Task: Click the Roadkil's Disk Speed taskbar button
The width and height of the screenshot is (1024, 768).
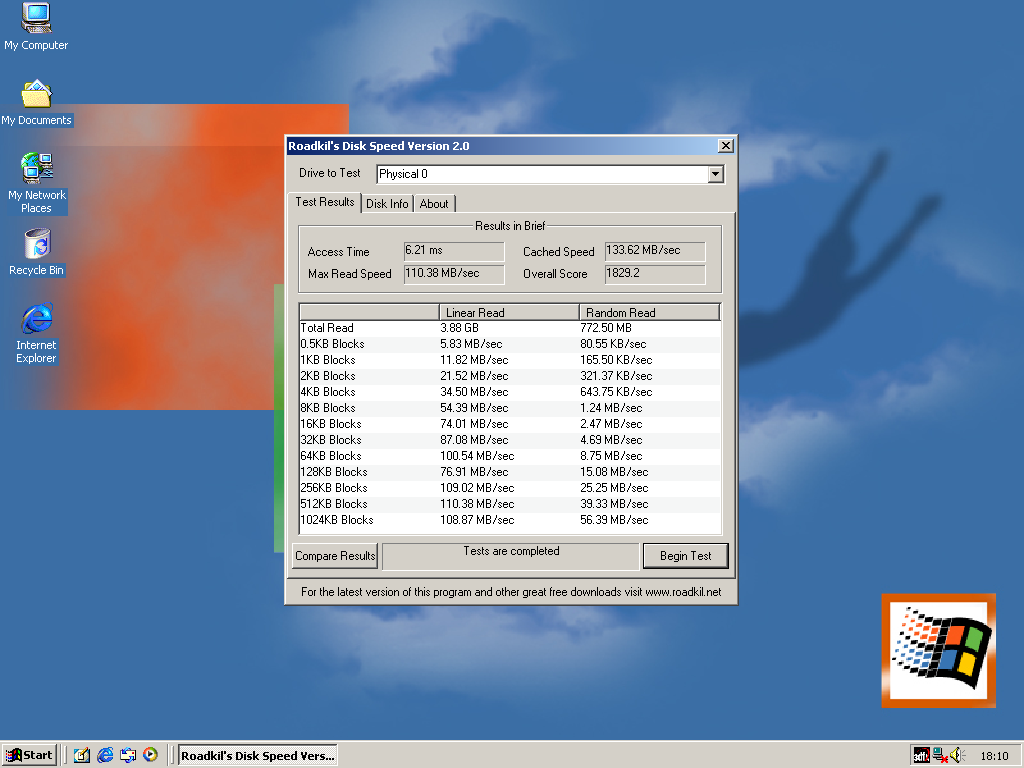Action: click(258, 756)
